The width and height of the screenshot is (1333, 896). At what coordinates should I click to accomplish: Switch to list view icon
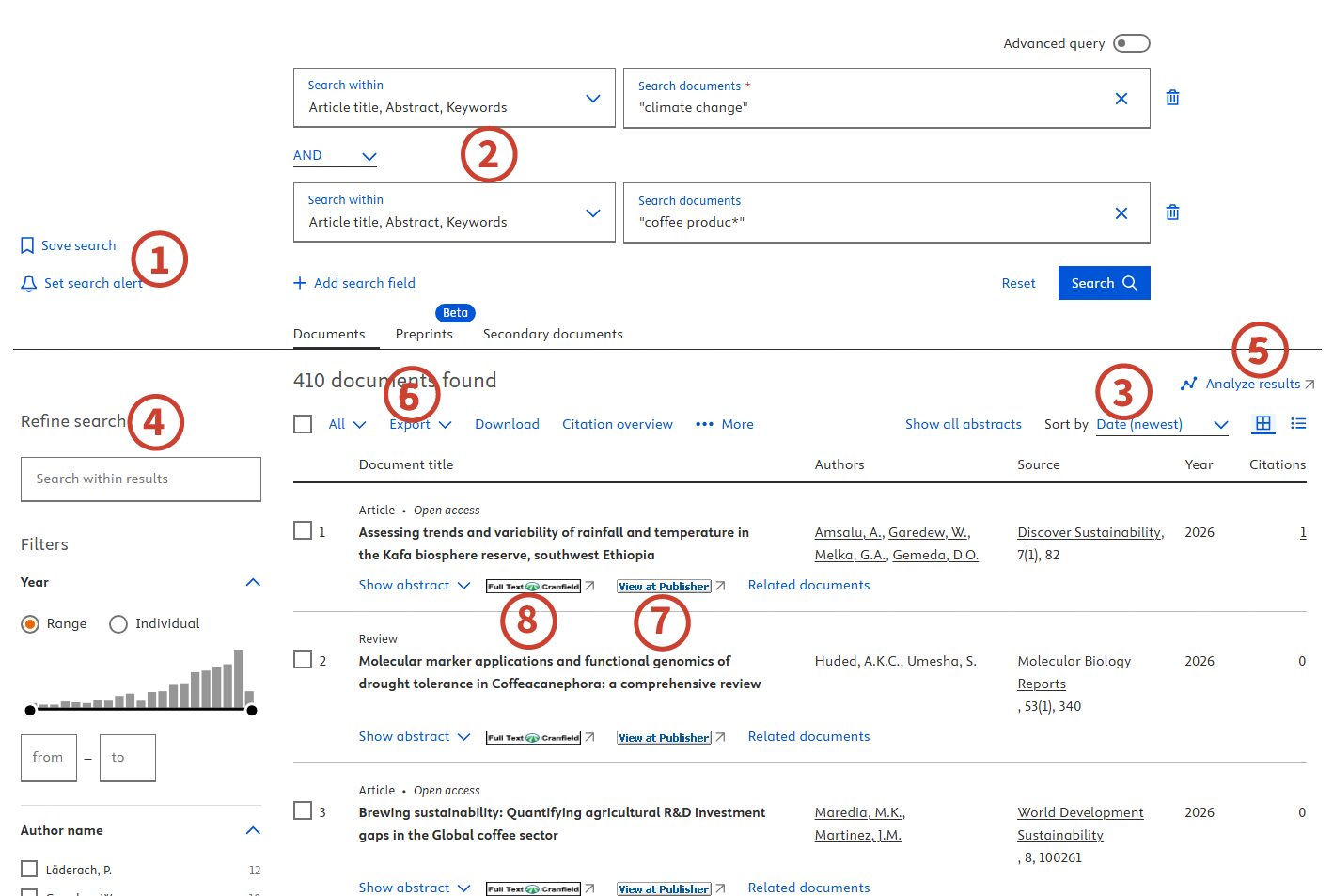click(x=1298, y=424)
